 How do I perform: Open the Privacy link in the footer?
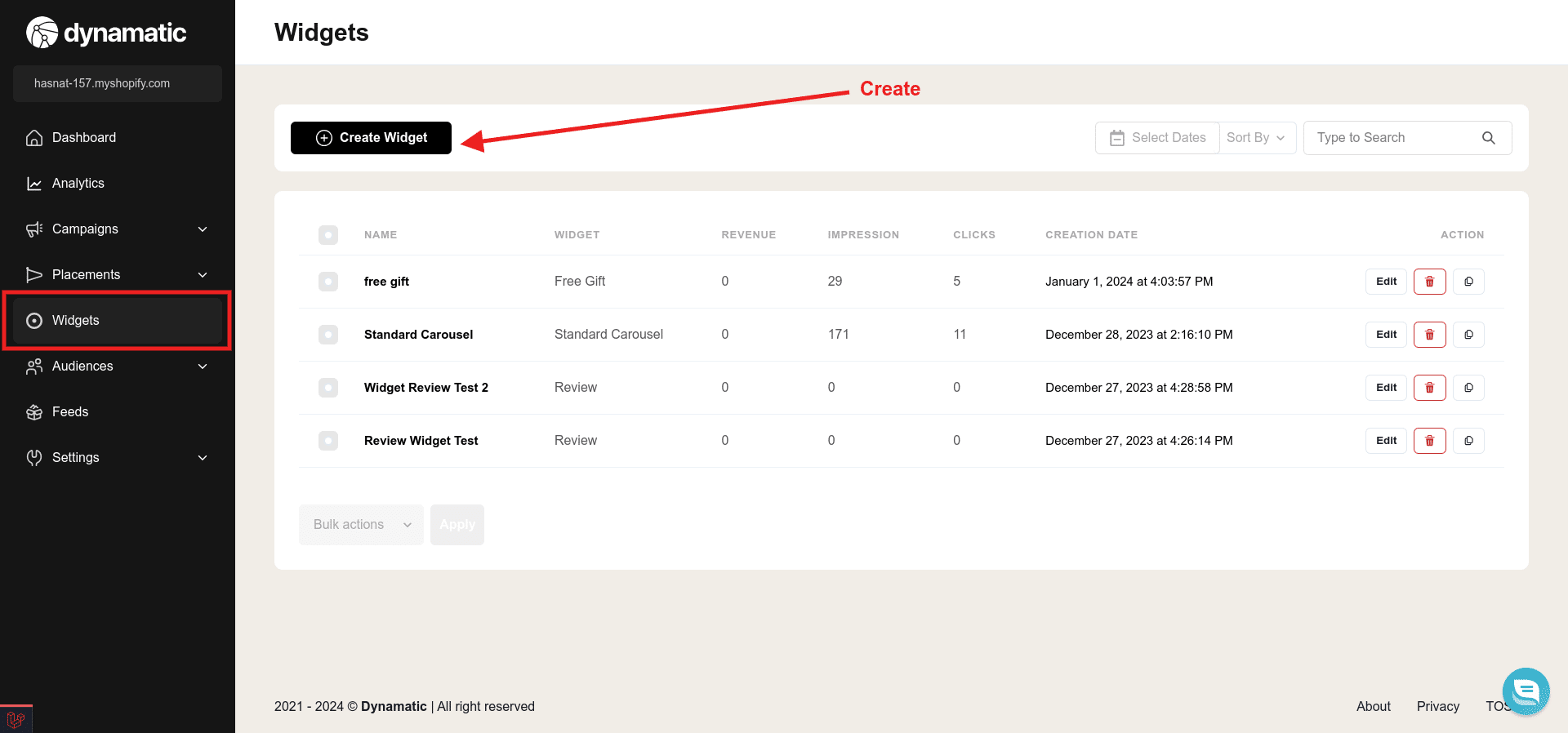(1438, 707)
